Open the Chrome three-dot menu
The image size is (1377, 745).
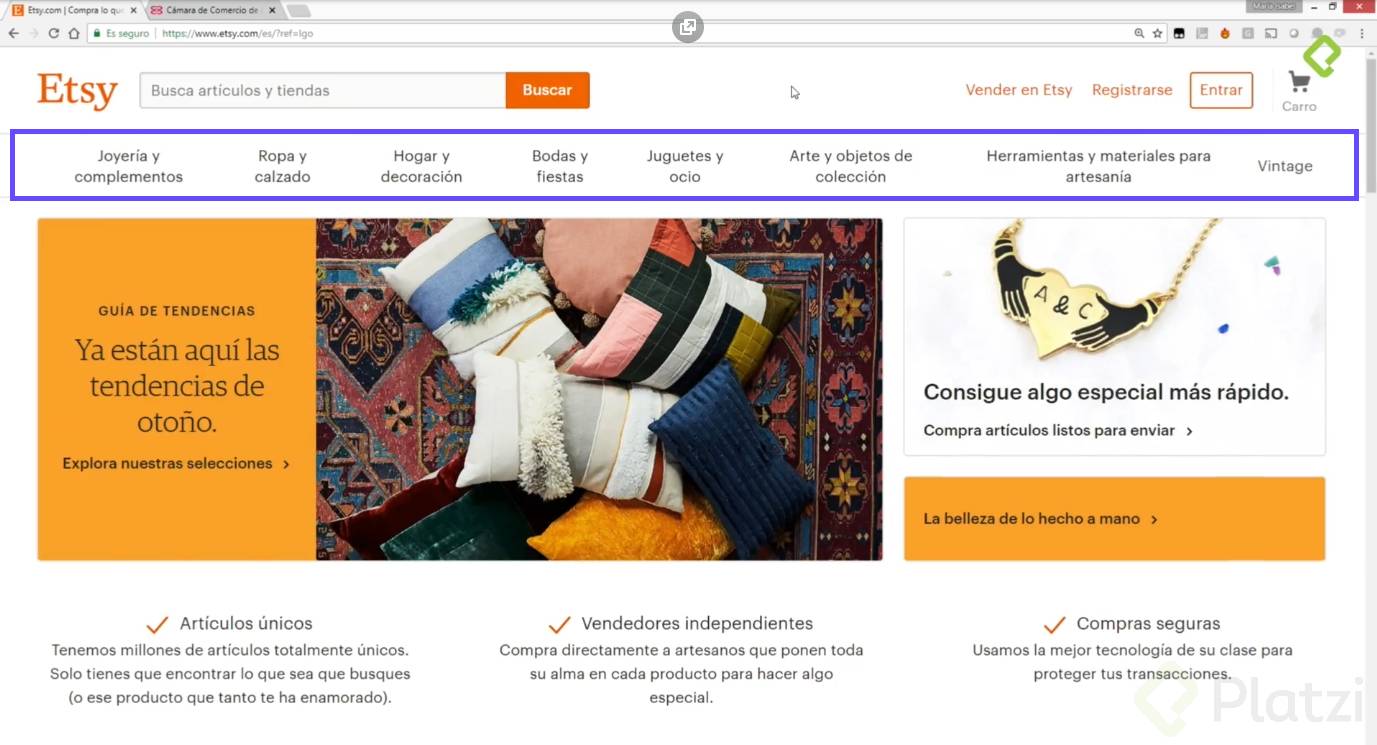(1364, 33)
